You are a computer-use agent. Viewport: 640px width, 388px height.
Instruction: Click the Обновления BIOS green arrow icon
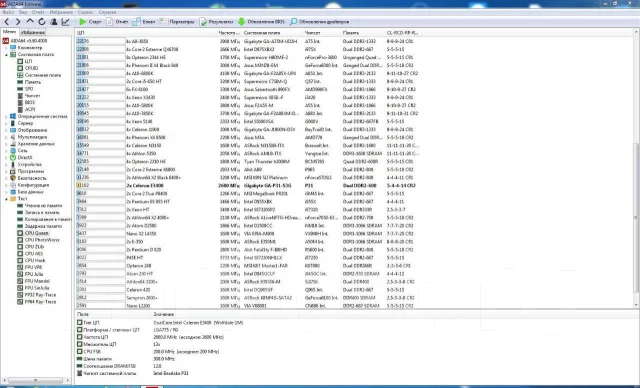[241, 22]
